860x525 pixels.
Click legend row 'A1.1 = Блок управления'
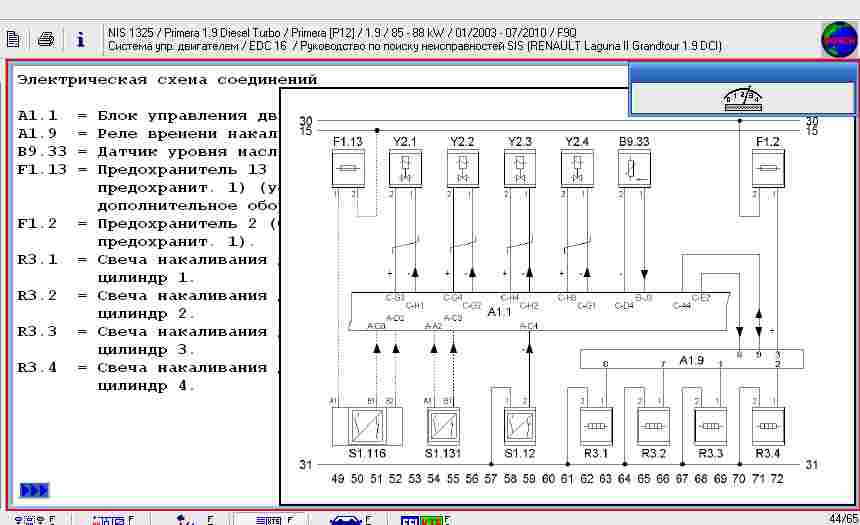[148, 116]
